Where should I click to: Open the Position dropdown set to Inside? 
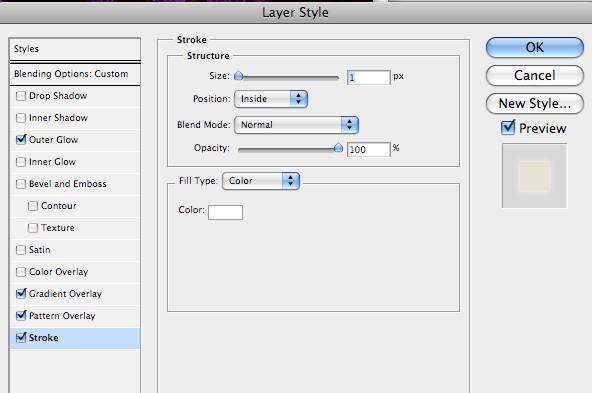[x=271, y=99]
